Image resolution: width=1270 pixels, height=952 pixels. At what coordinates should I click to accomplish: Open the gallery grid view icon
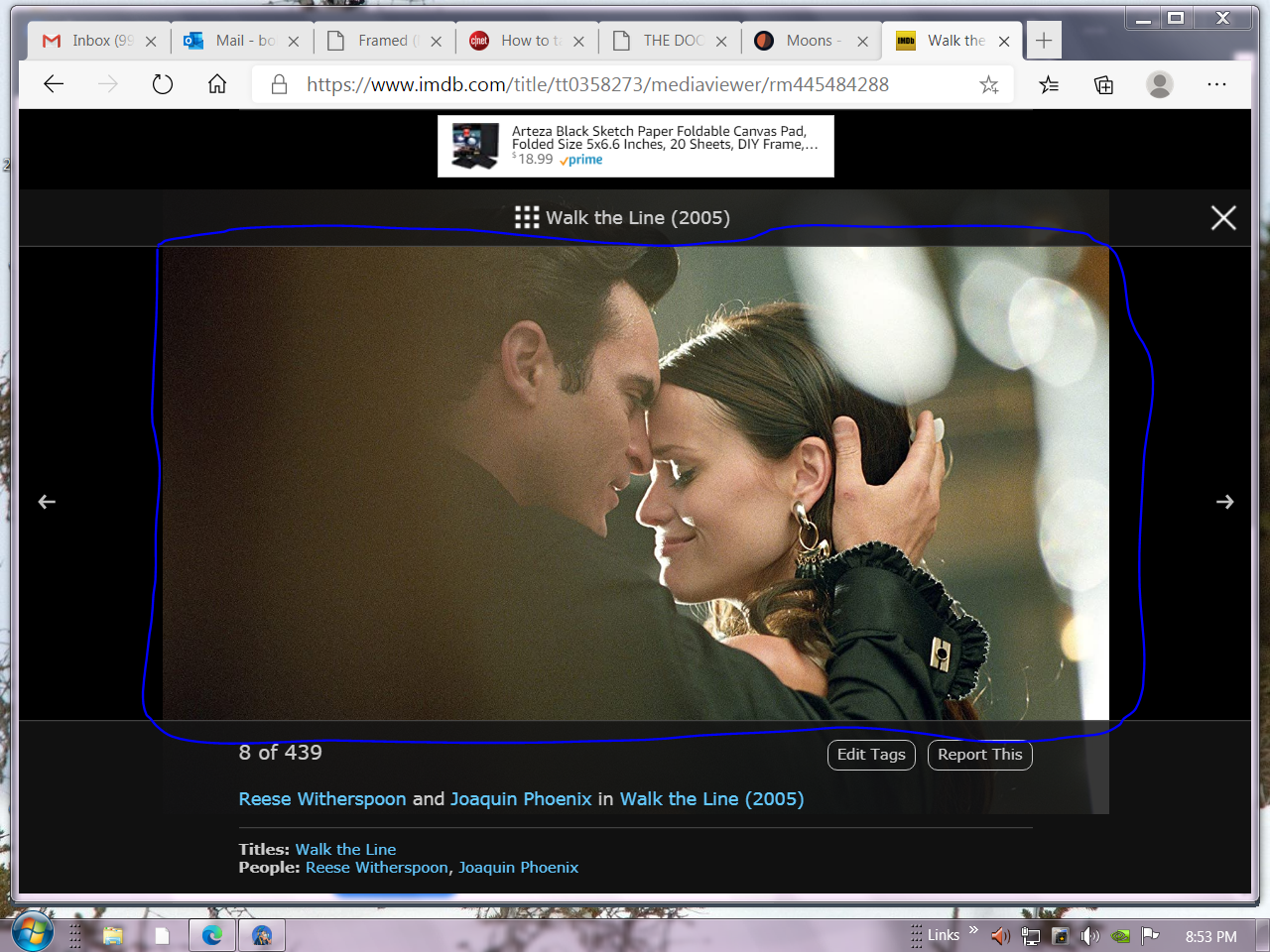tap(527, 217)
